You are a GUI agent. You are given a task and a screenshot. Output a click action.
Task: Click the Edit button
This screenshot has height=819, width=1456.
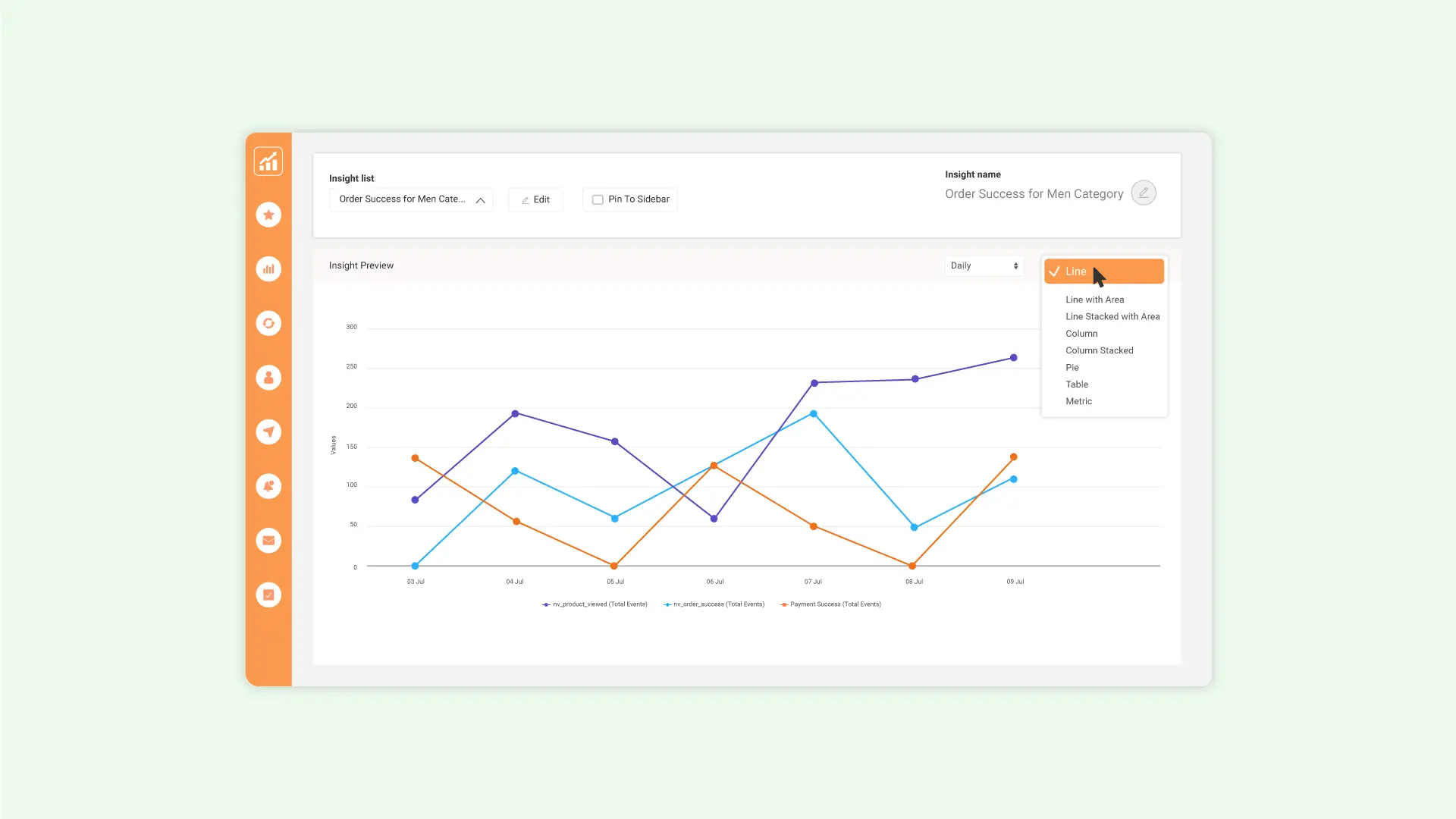click(535, 200)
